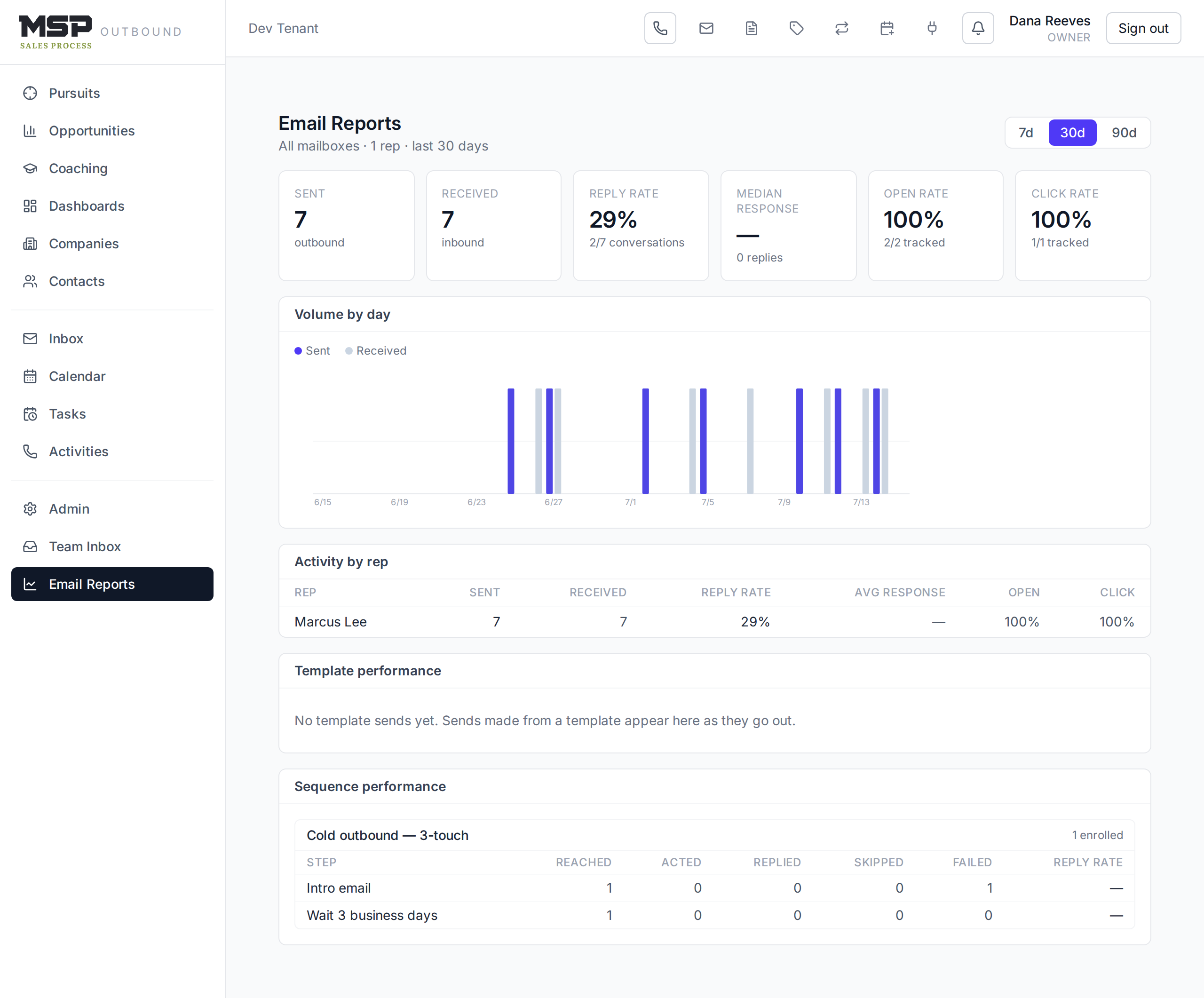Screen dimensions: 1204x998
Task: Click the Companies building icon
Action: pyautogui.click(x=30, y=244)
